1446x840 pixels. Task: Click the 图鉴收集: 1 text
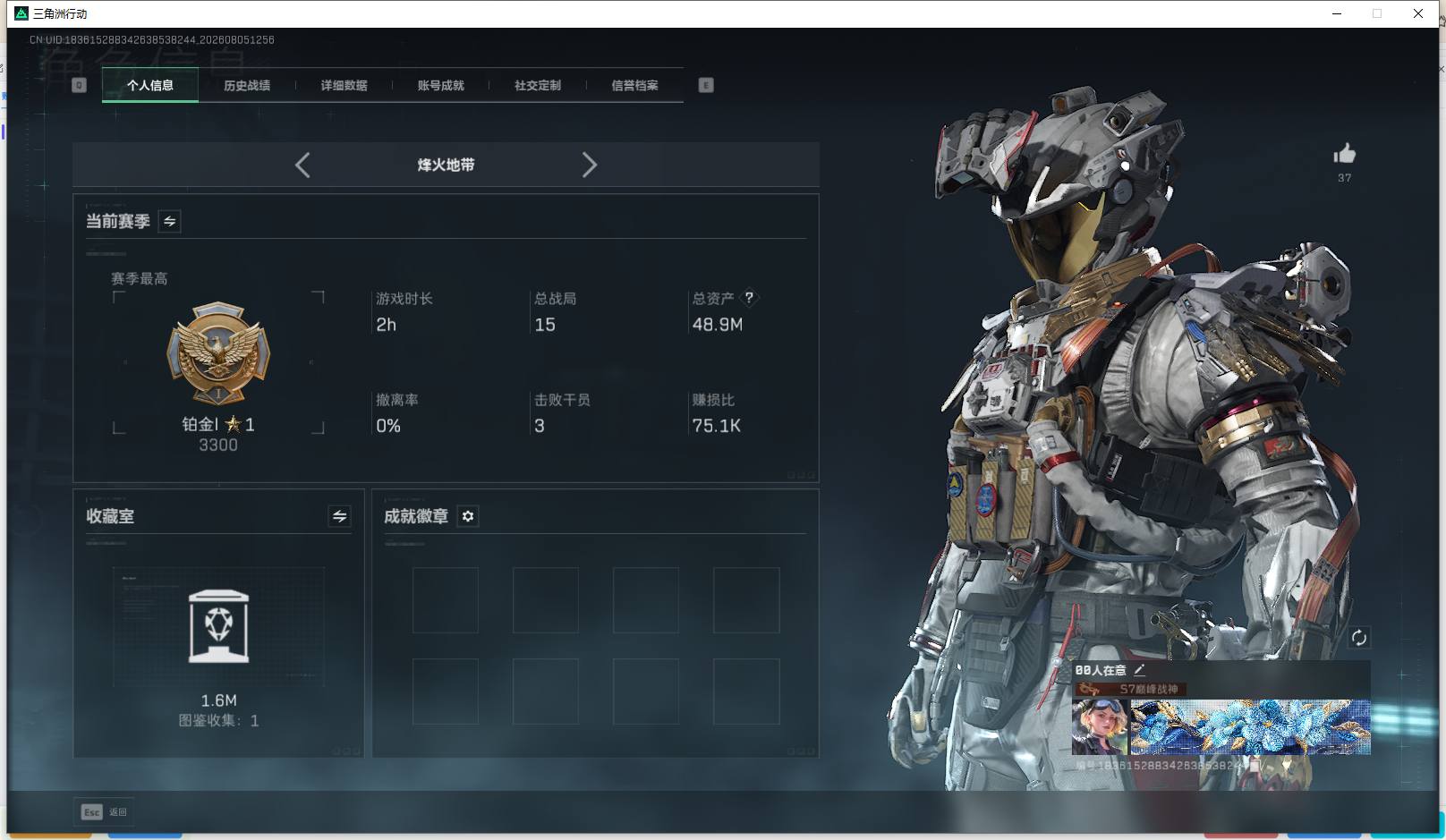218,720
